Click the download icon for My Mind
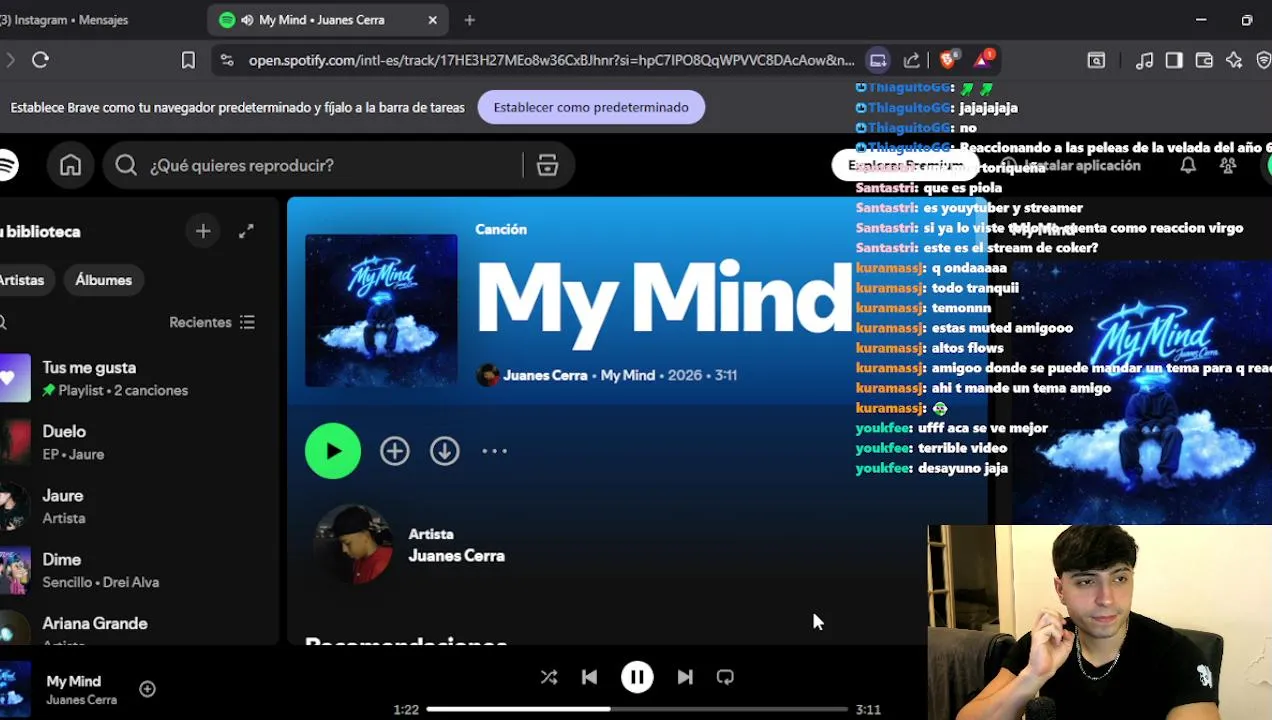 pos(445,451)
